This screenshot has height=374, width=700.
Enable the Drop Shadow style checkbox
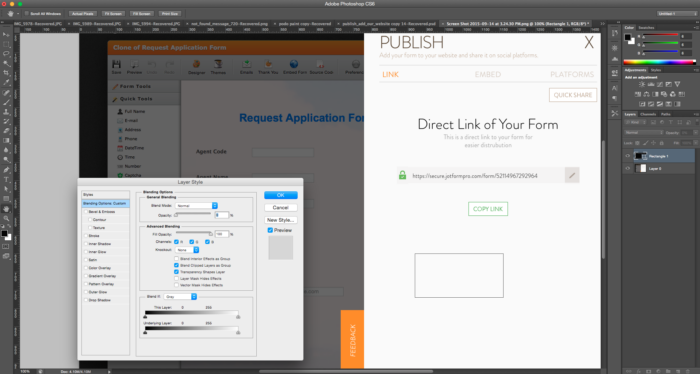[x=86, y=300]
